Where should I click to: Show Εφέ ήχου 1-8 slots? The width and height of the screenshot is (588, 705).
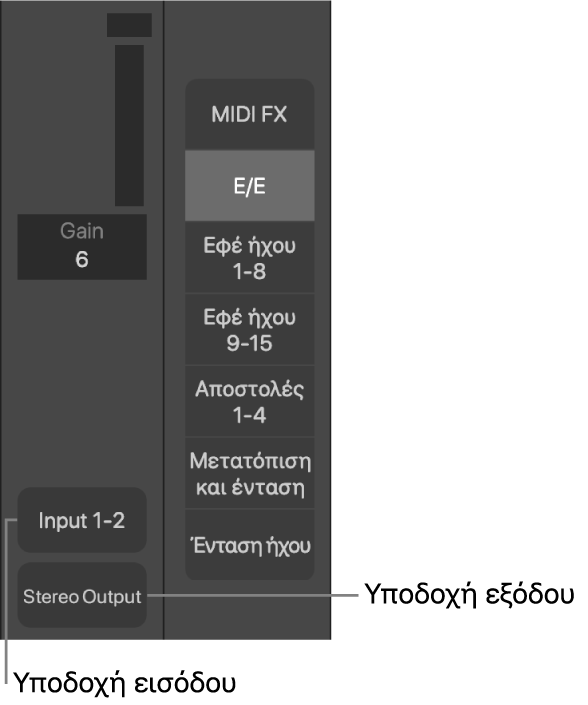pyautogui.click(x=249, y=258)
